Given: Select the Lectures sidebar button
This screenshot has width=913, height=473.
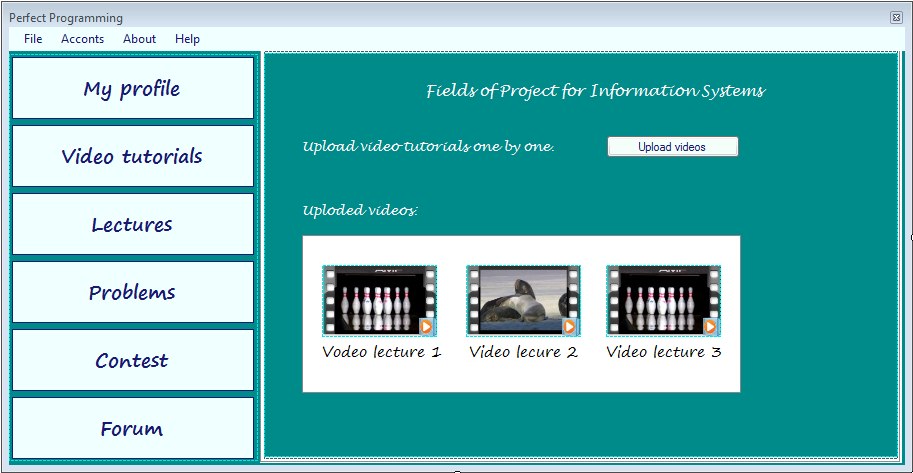Looking at the screenshot, I should pos(133,224).
